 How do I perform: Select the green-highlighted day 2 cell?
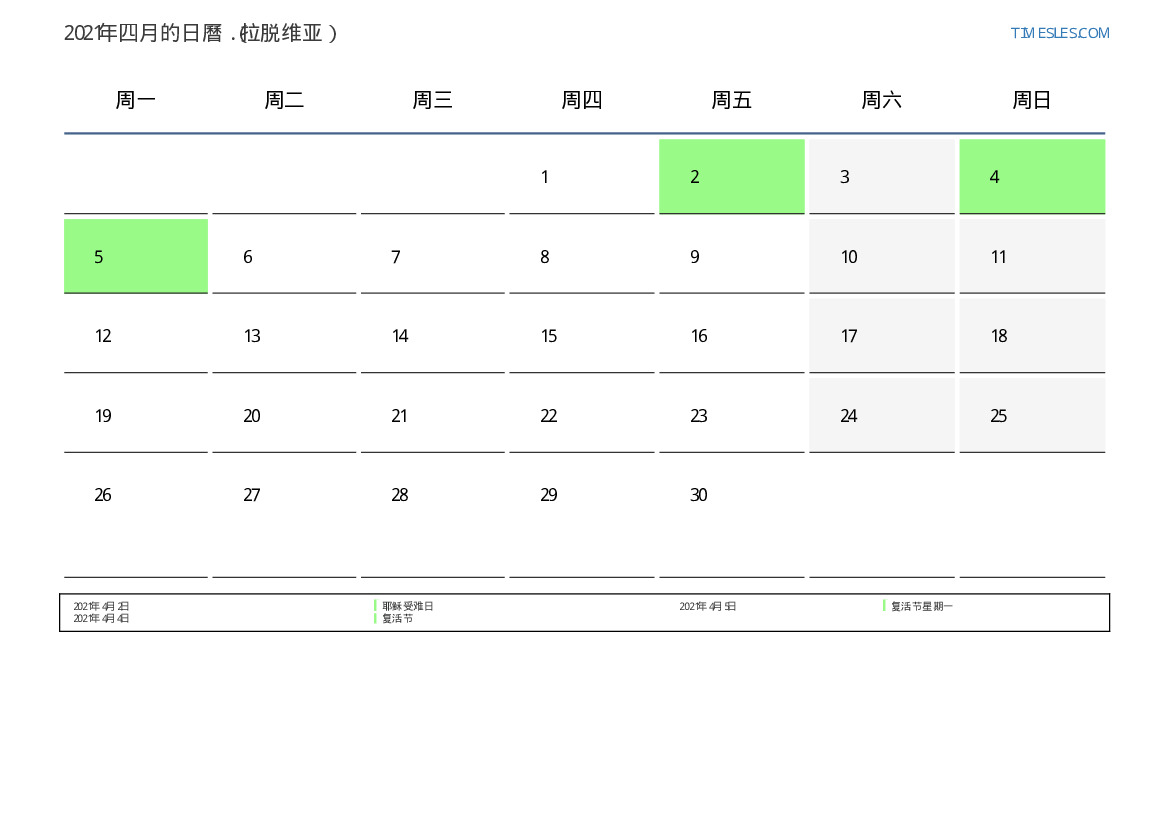click(731, 177)
